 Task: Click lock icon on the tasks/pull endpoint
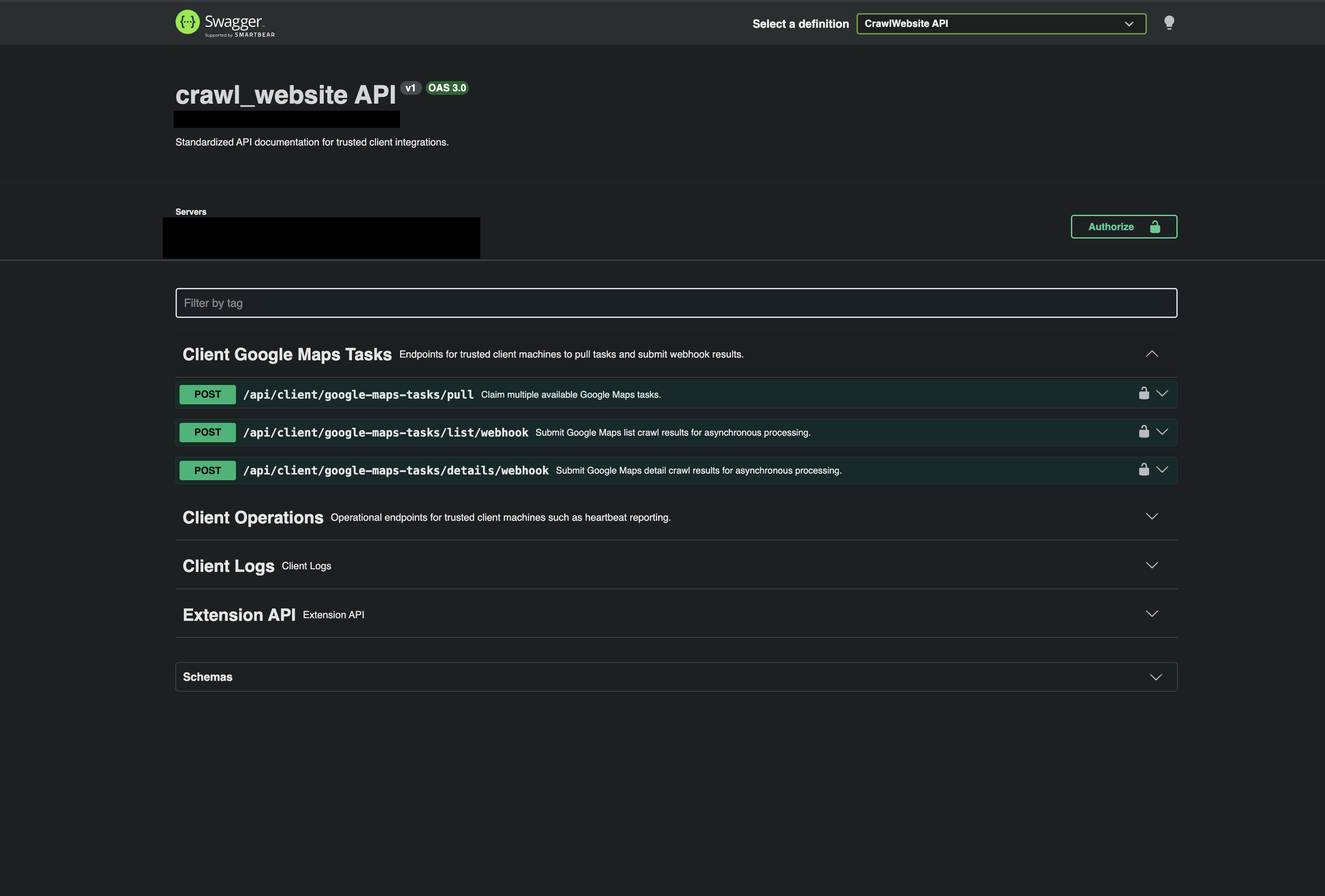[x=1144, y=393]
